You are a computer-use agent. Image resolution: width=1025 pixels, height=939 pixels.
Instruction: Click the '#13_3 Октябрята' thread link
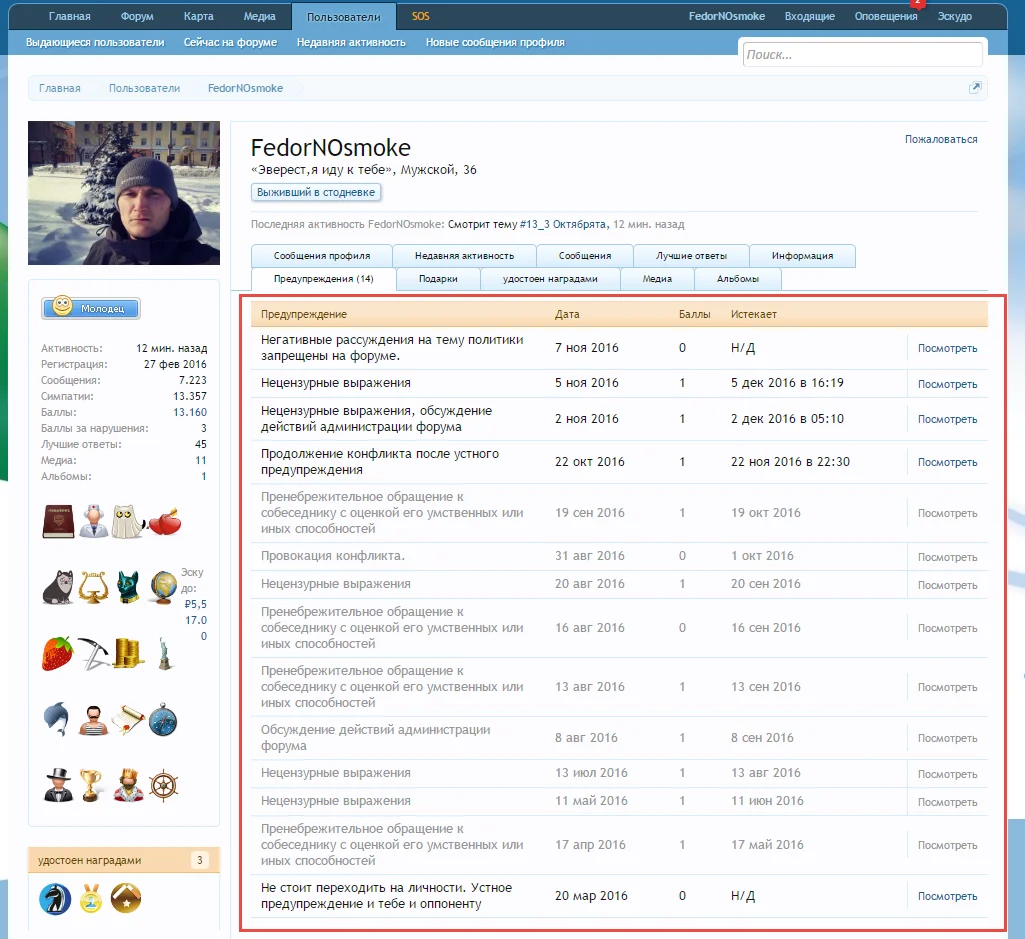click(563, 224)
